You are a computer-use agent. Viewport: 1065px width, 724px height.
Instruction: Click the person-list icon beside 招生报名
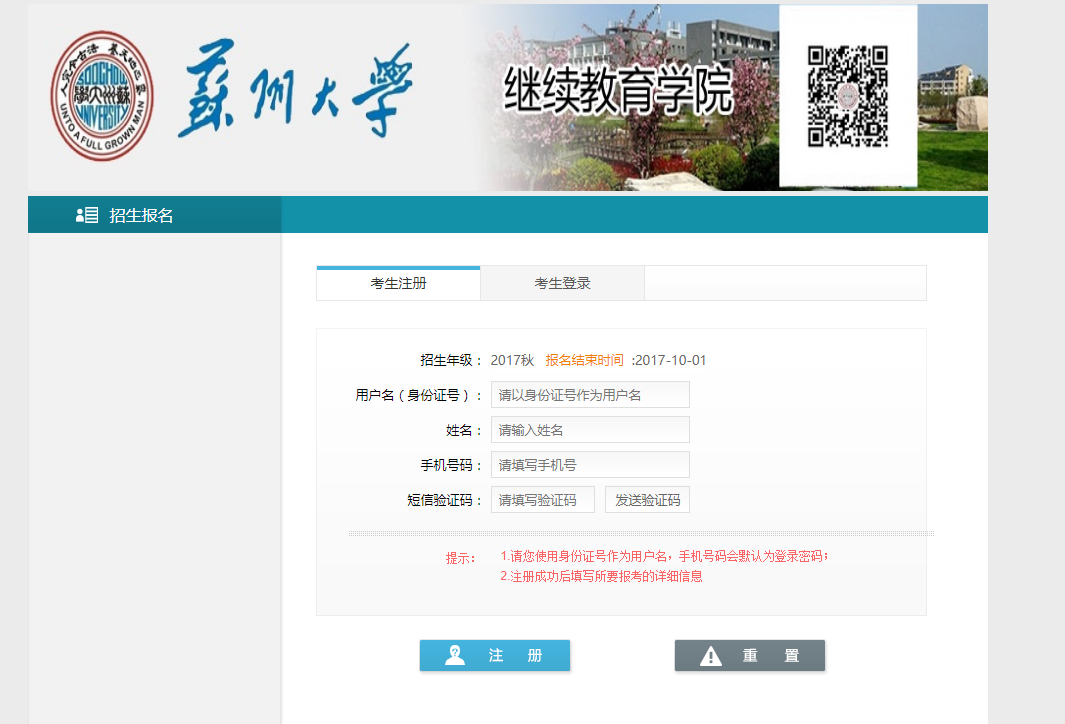[x=87, y=215]
